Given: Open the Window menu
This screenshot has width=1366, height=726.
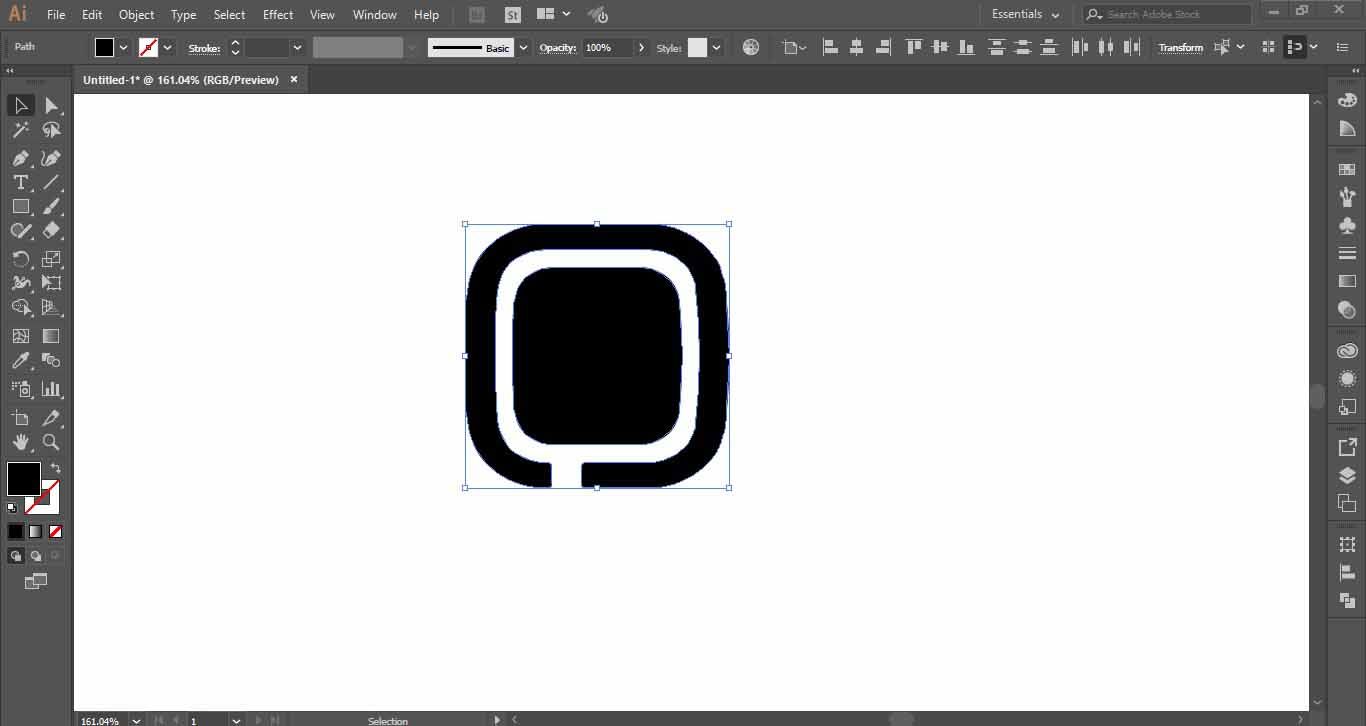Looking at the screenshot, I should pyautogui.click(x=375, y=15).
